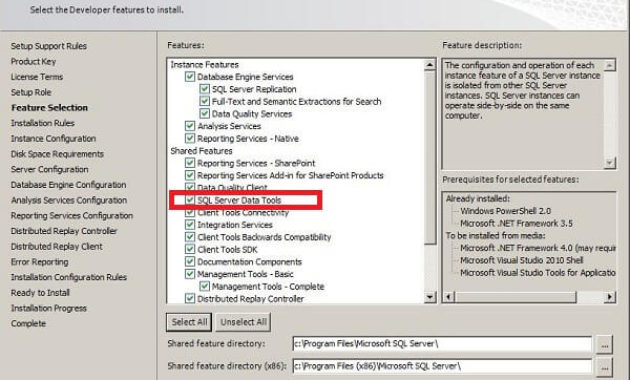The width and height of the screenshot is (630, 380).
Task: Toggle Management Tools - Complete checkbox
Action: coord(205,286)
